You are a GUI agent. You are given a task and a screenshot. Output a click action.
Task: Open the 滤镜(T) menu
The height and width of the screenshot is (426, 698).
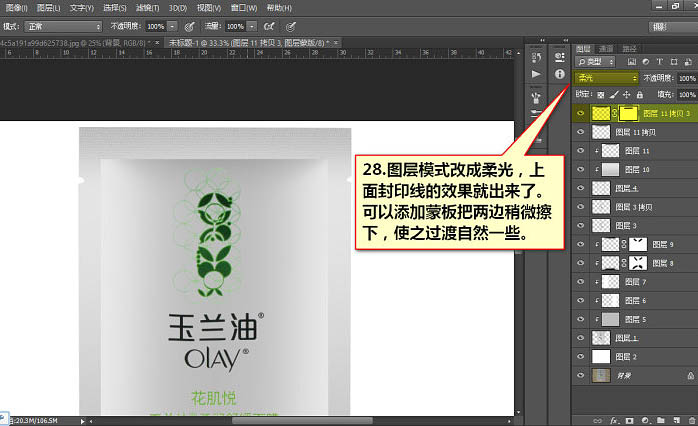pos(147,8)
